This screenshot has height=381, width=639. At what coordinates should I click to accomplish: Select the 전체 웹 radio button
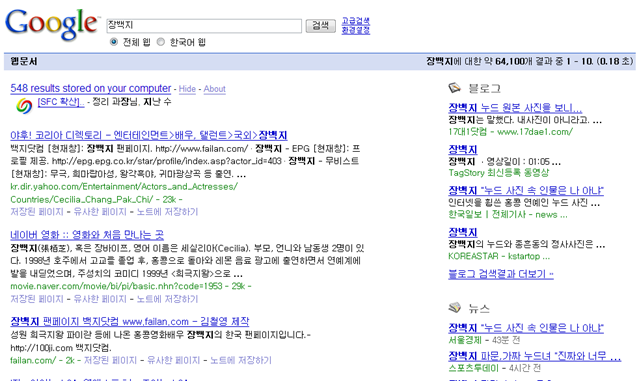click(x=114, y=42)
